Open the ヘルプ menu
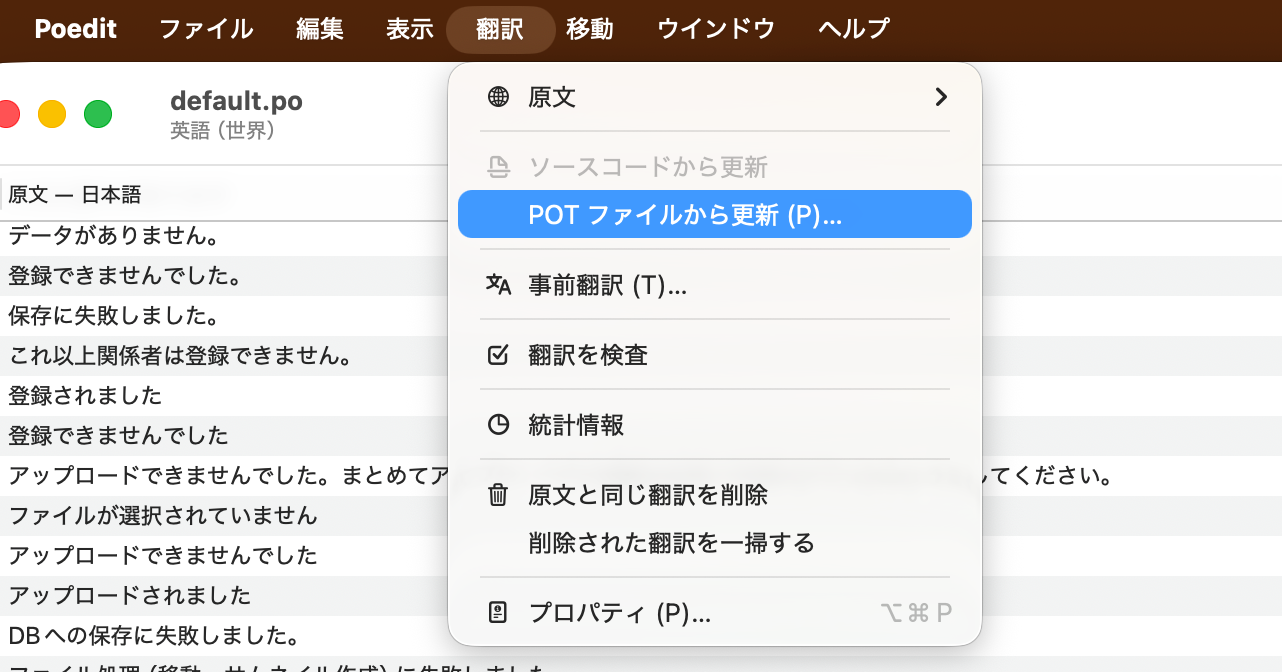Image resolution: width=1282 pixels, height=672 pixels. point(851,29)
